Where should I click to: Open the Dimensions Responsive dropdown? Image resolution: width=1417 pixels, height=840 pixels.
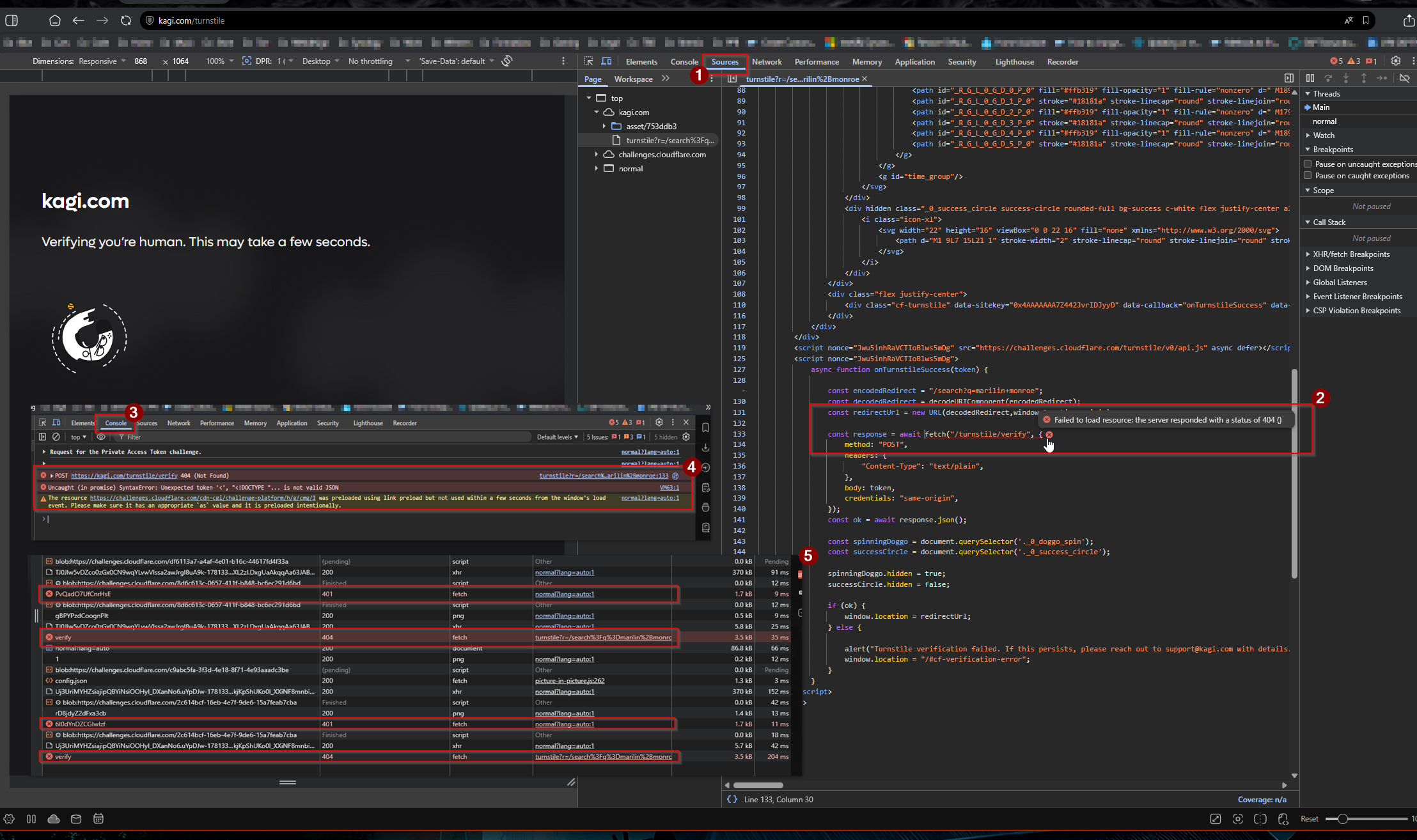[x=102, y=61]
